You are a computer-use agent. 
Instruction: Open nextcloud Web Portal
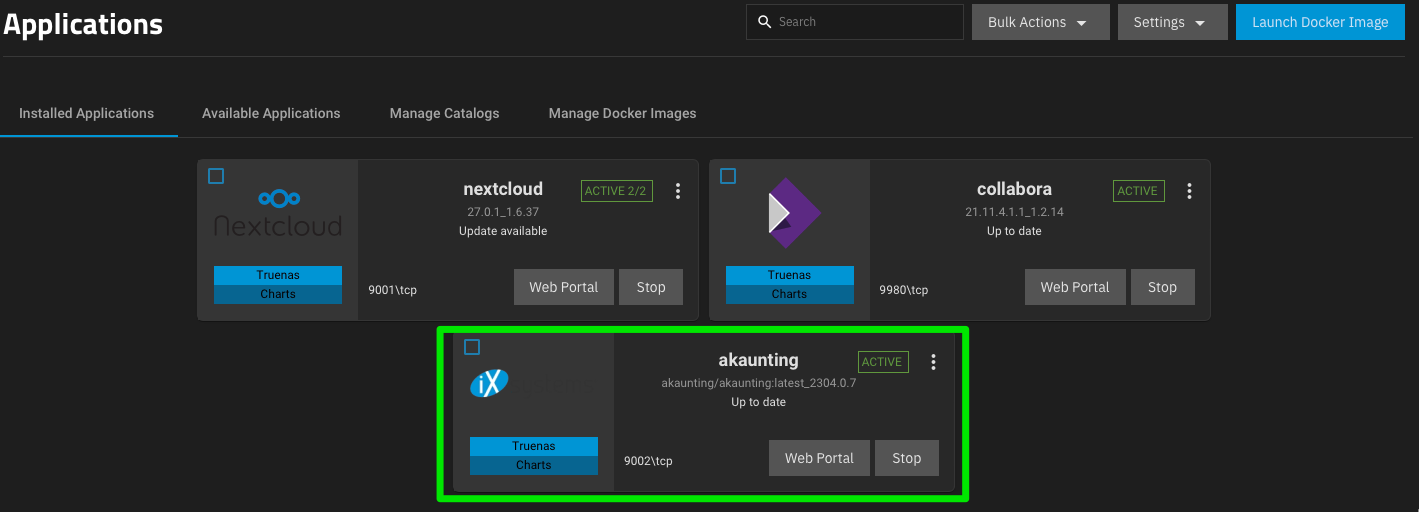coord(564,287)
